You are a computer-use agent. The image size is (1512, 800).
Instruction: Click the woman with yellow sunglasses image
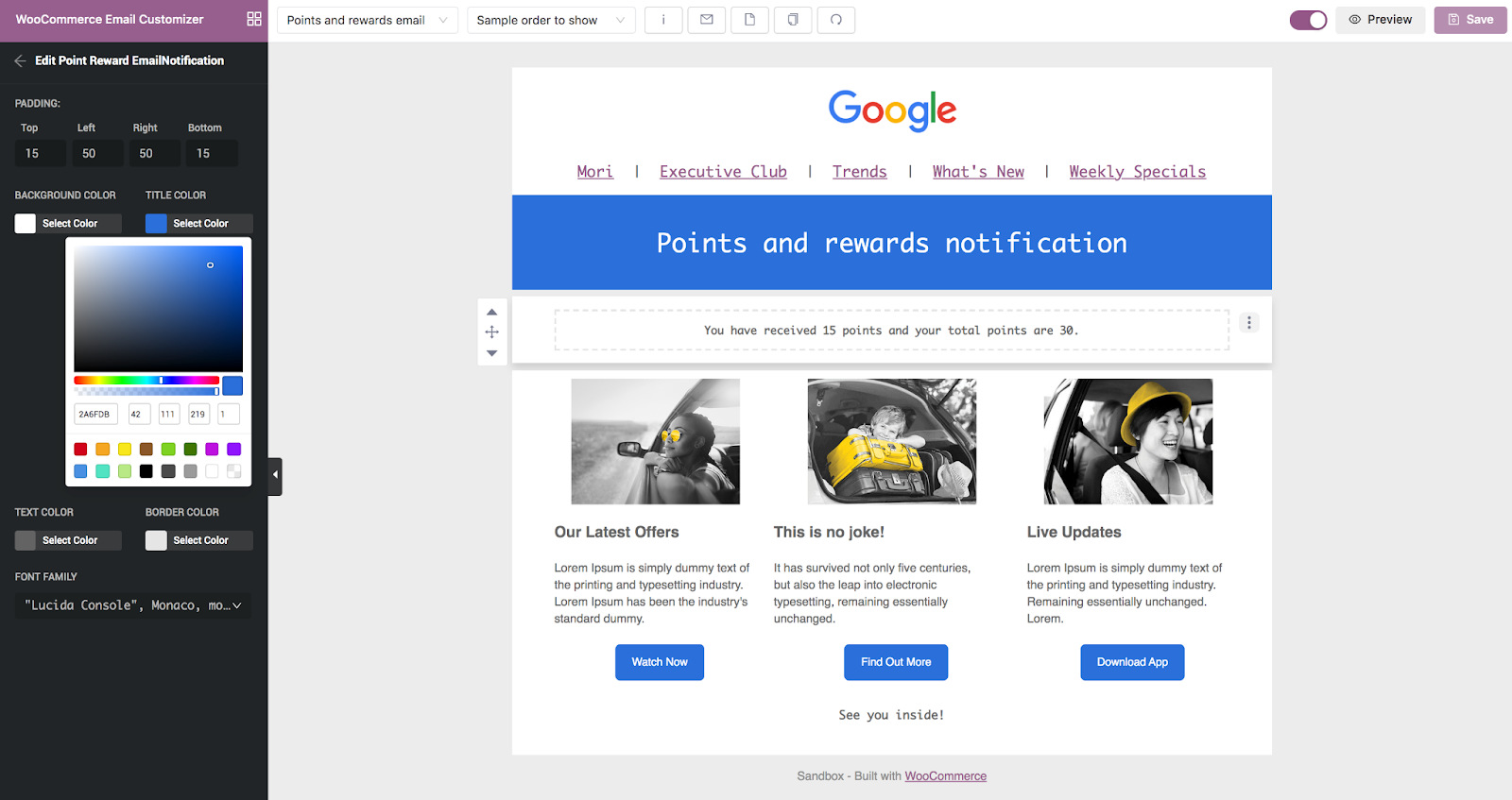(x=656, y=442)
